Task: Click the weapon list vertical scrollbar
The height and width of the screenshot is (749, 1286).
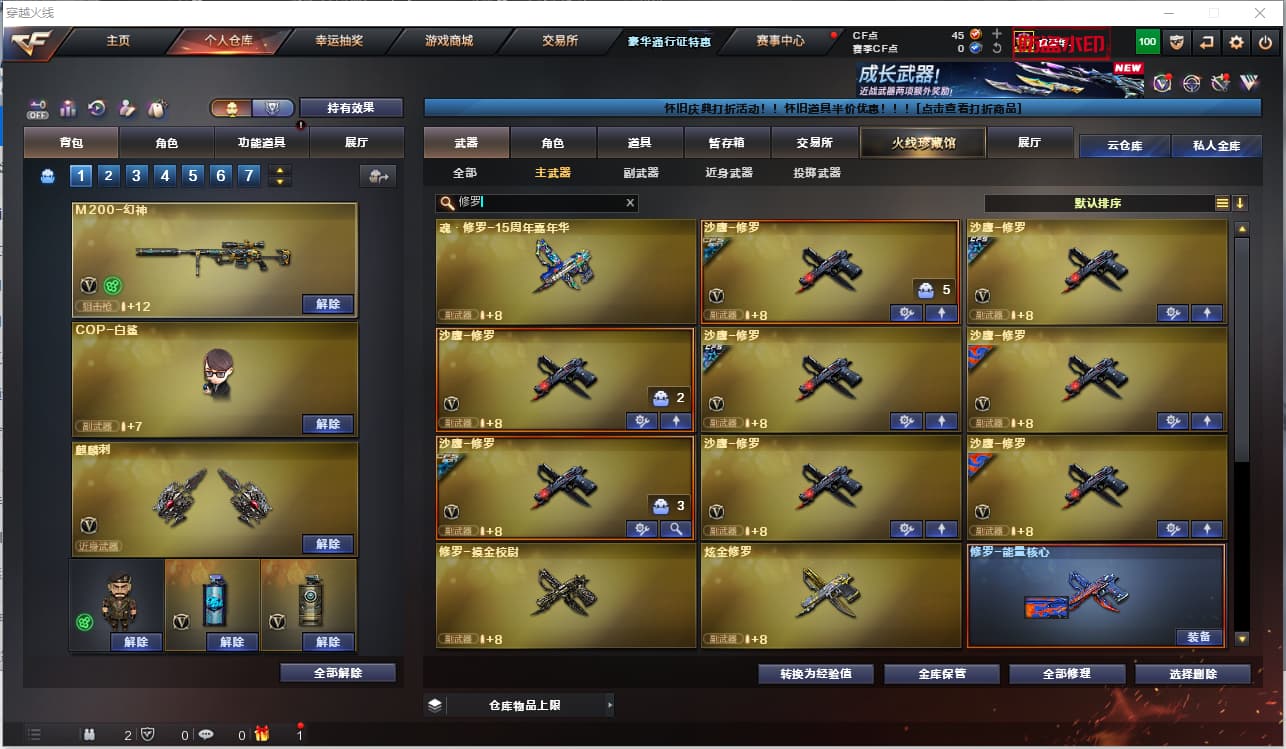Action: tap(1242, 435)
